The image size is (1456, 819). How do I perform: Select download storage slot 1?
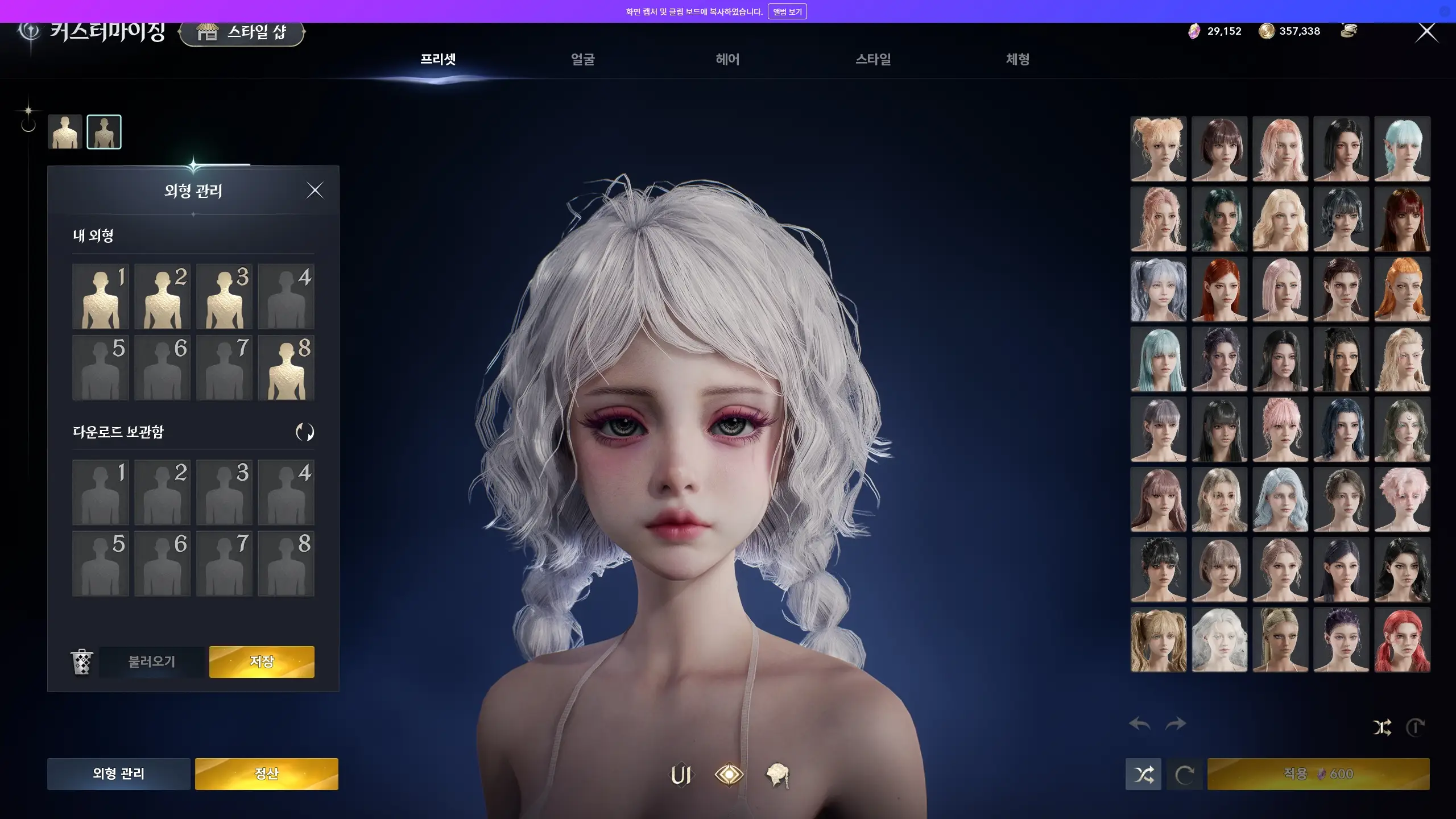click(101, 493)
